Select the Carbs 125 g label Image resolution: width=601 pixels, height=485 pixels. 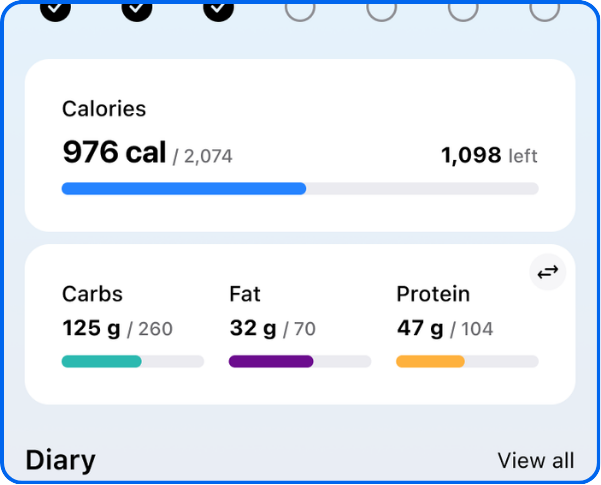(91, 328)
